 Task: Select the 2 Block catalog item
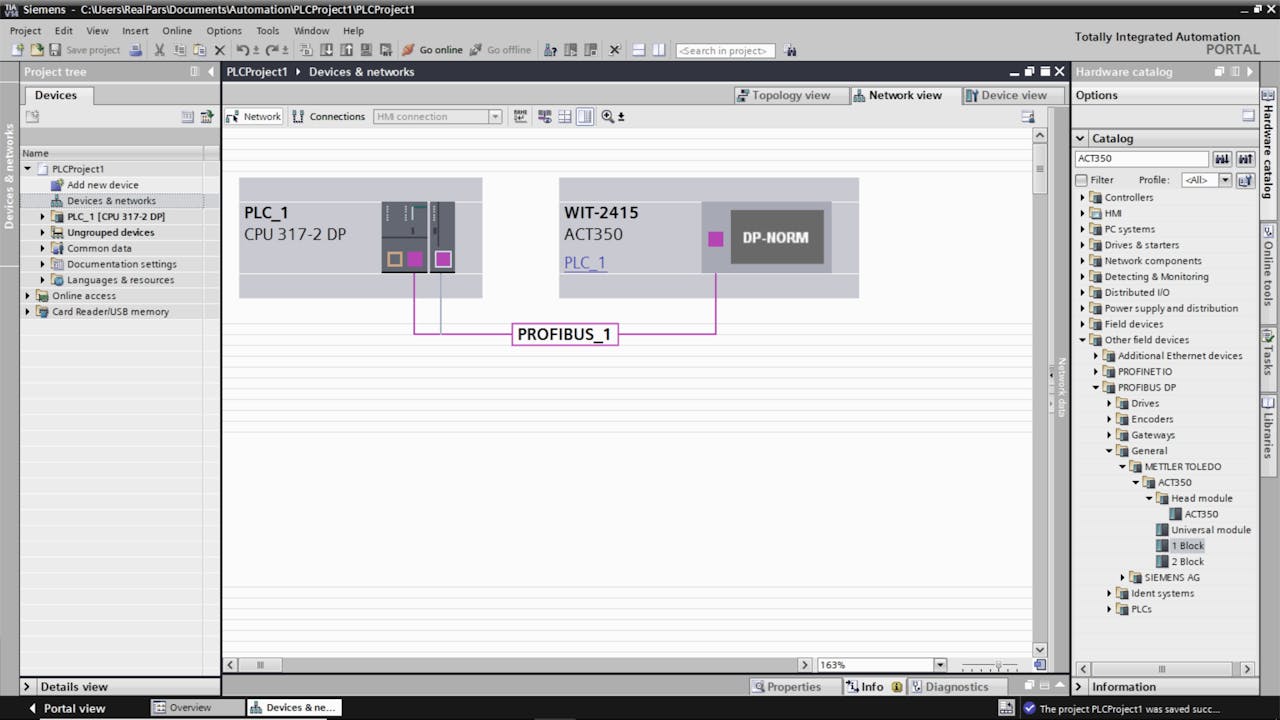(1187, 562)
